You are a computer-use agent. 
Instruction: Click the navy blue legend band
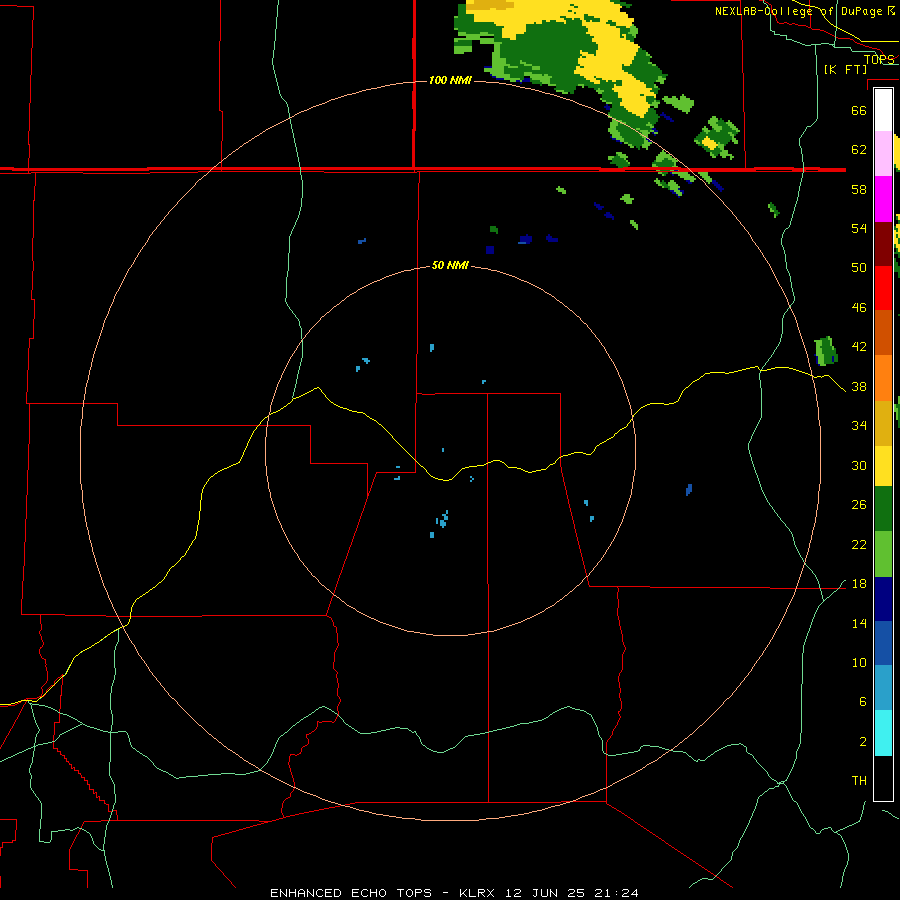pos(883,599)
